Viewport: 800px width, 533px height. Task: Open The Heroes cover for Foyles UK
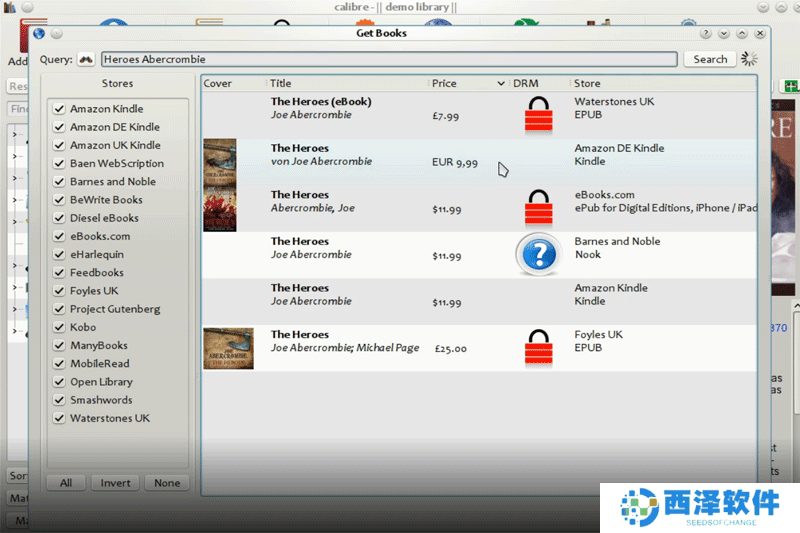click(228, 348)
